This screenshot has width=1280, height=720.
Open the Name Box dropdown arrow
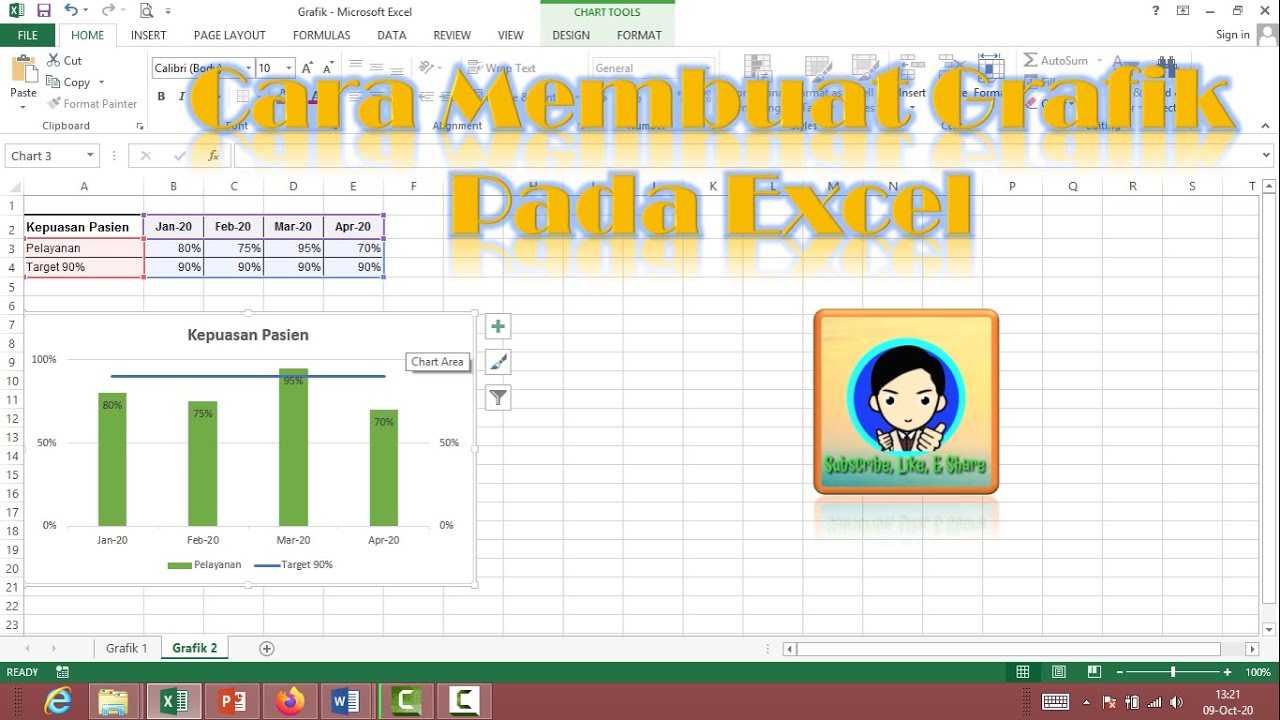[x=90, y=156]
